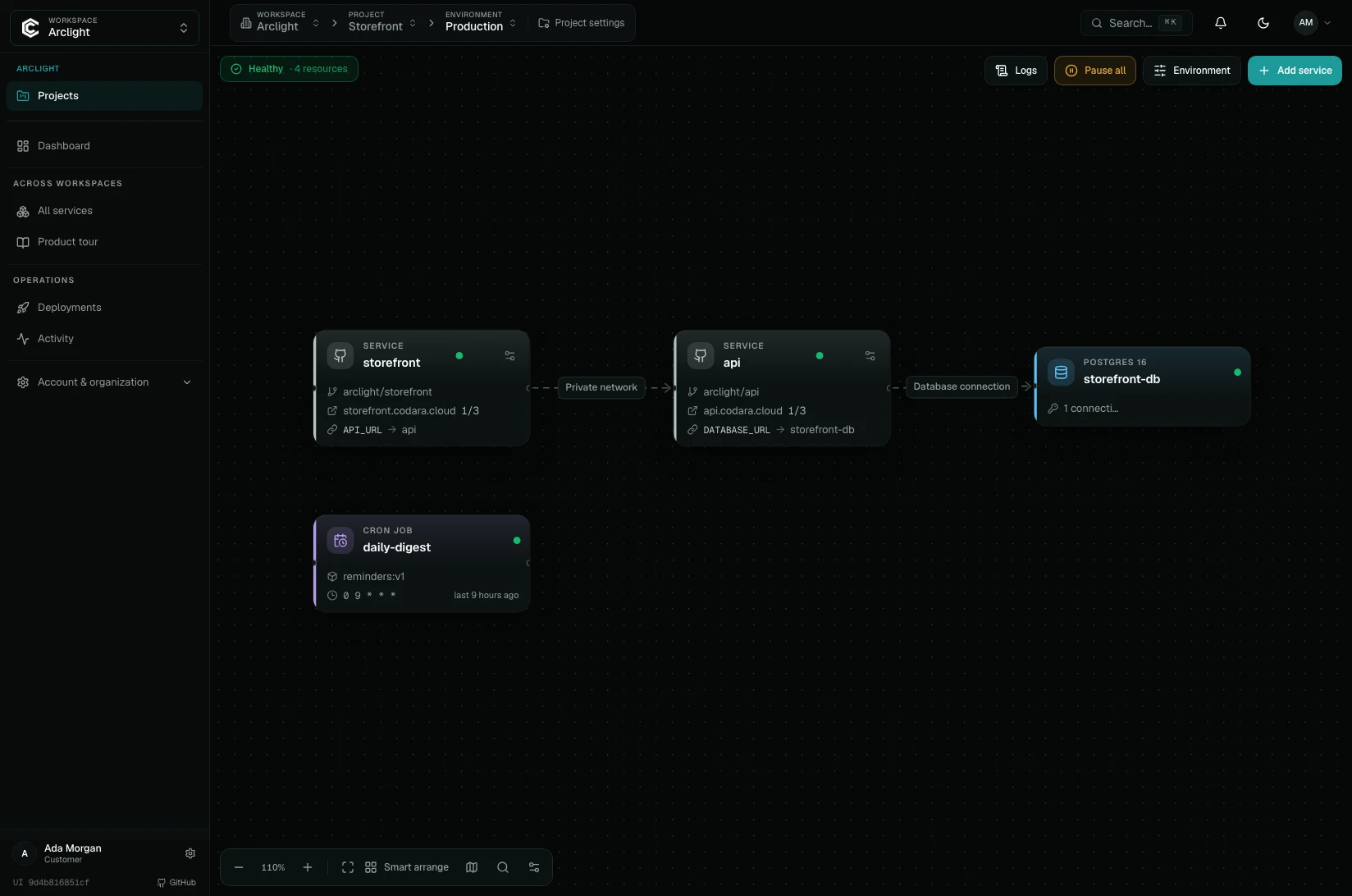1352x896 pixels.
Task: Open project breadcrumb dropdown Storefront
Action: [x=382, y=22]
